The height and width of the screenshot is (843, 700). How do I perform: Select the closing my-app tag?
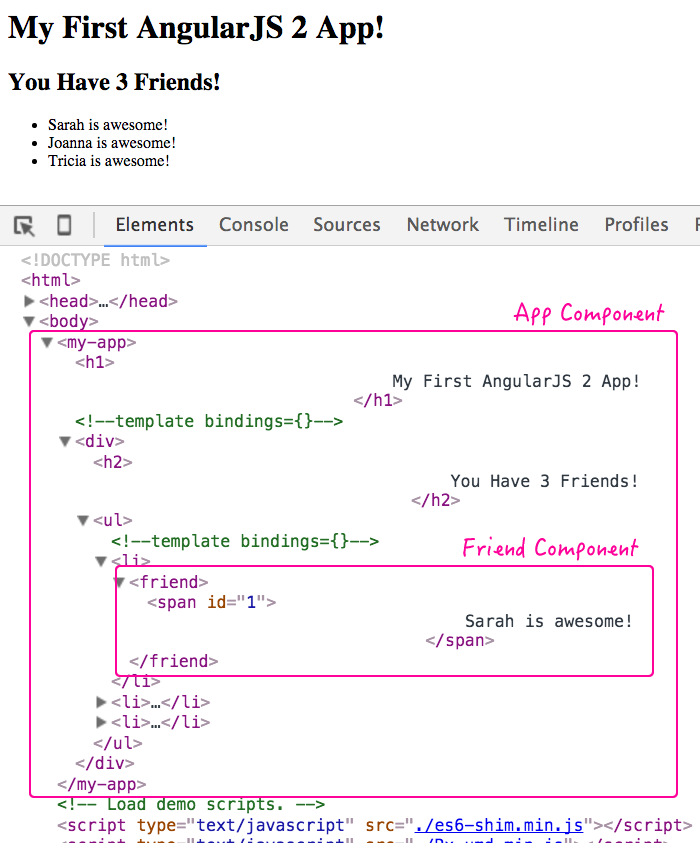102,784
